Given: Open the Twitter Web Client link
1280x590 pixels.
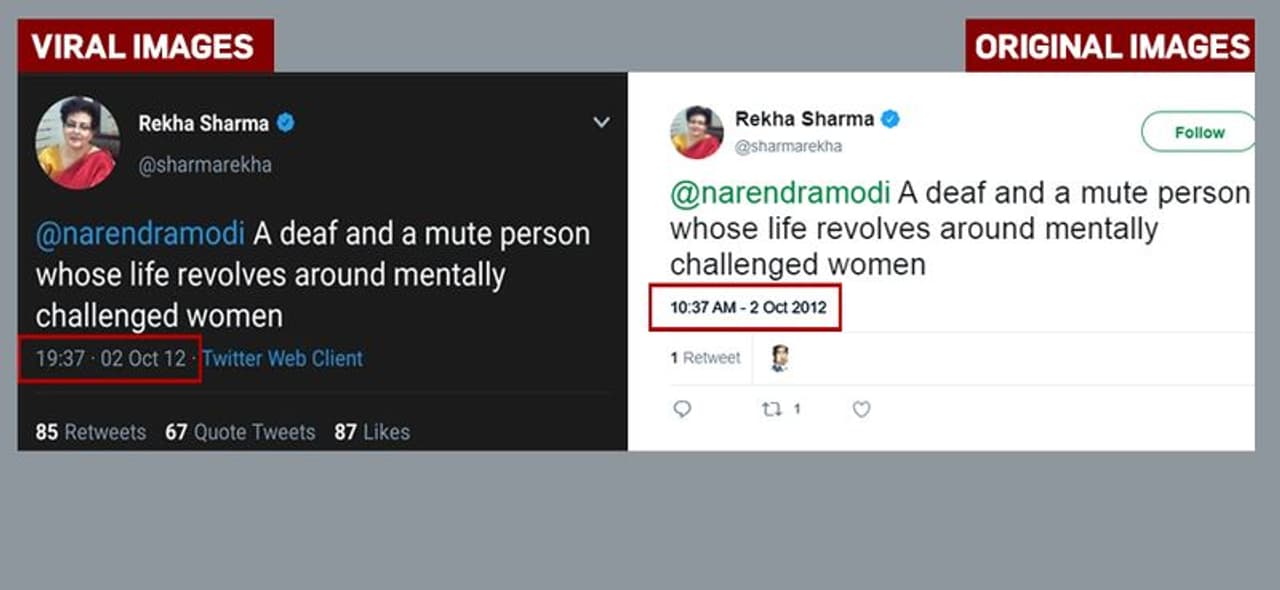Looking at the screenshot, I should coord(283,358).
